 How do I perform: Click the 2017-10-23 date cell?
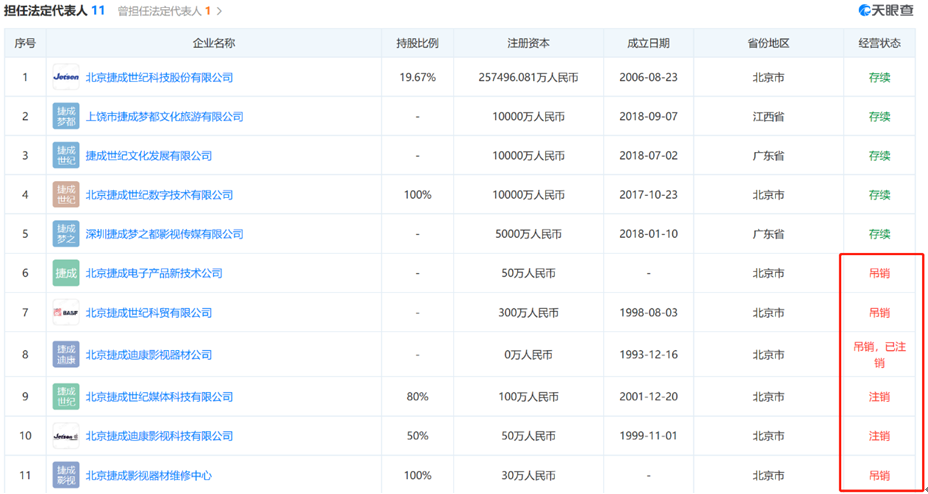[x=649, y=195]
